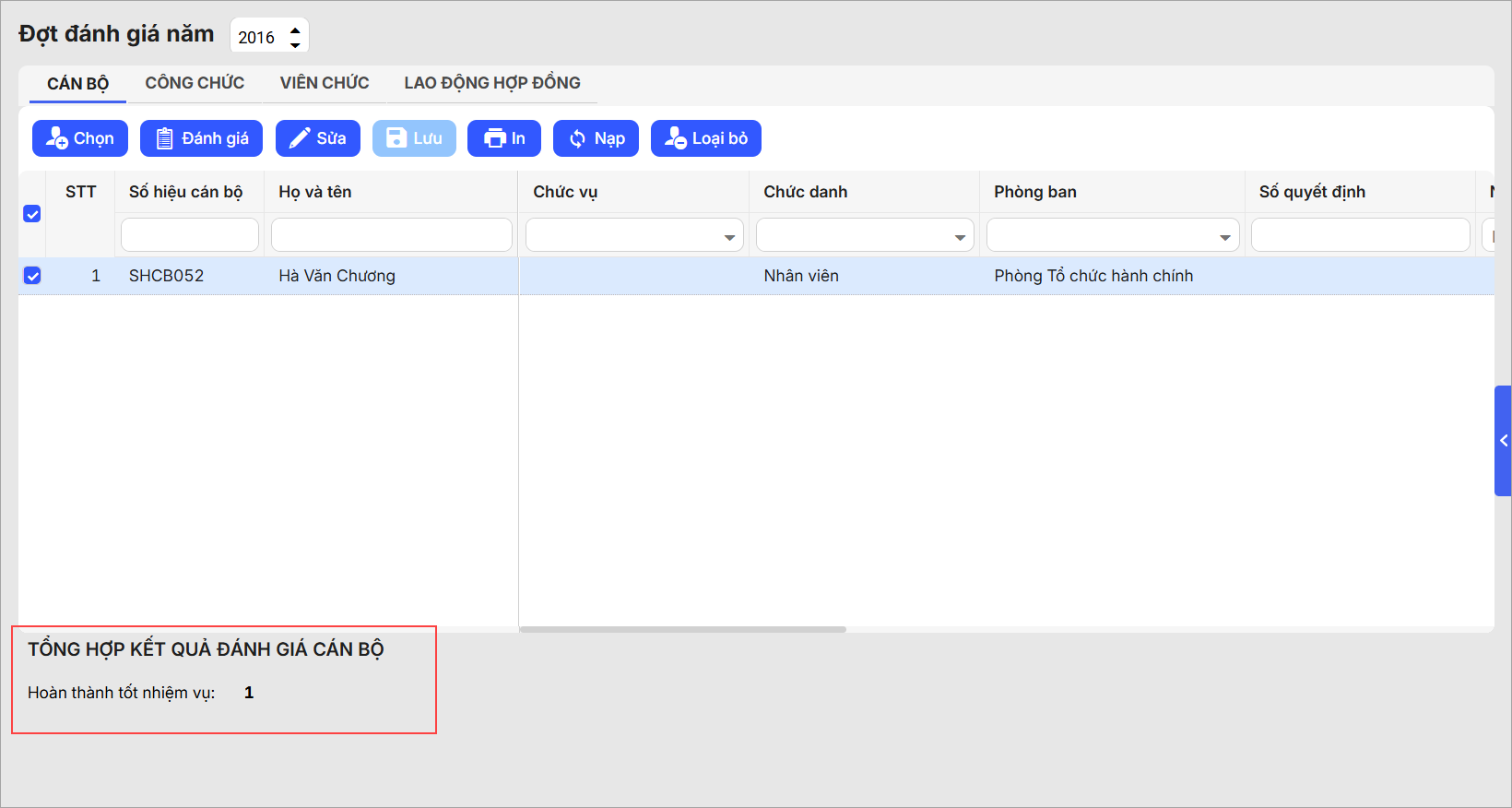Click the Loại bỏ remove button
Image resolution: width=1512 pixels, height=808 pixels.
coord(706,138)
